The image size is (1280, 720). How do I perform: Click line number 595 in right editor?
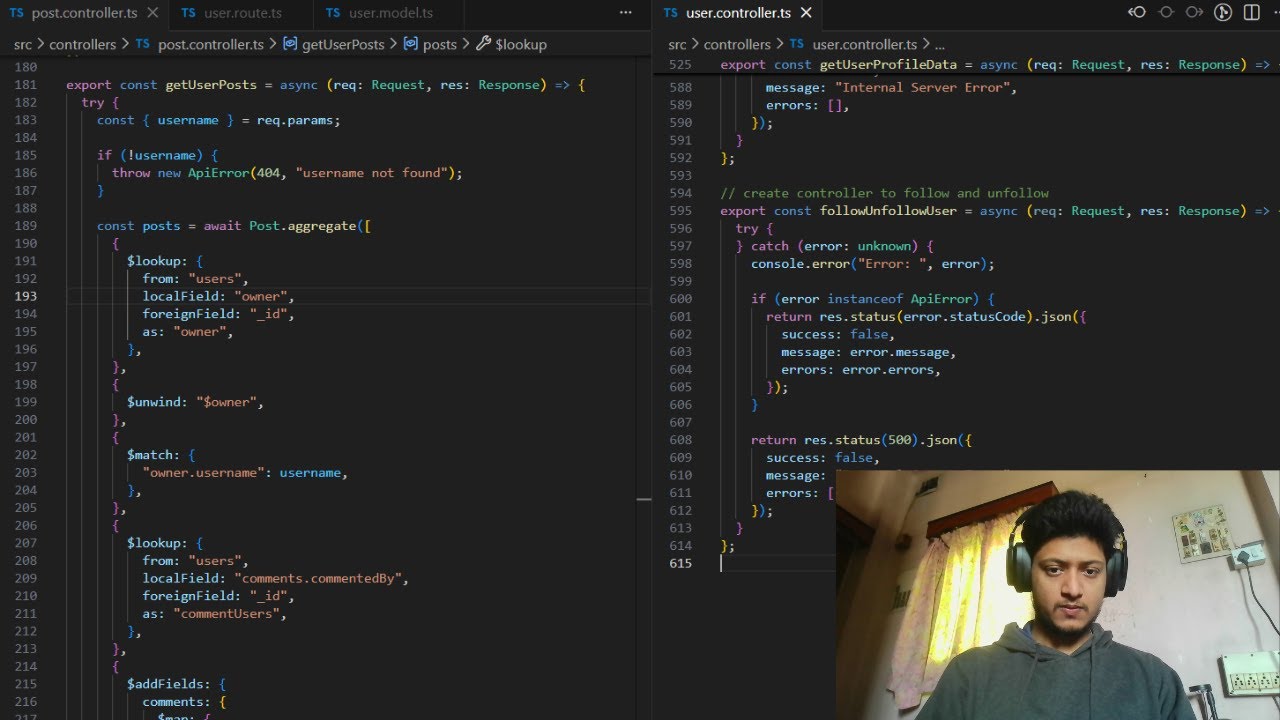tap(680, 211)
